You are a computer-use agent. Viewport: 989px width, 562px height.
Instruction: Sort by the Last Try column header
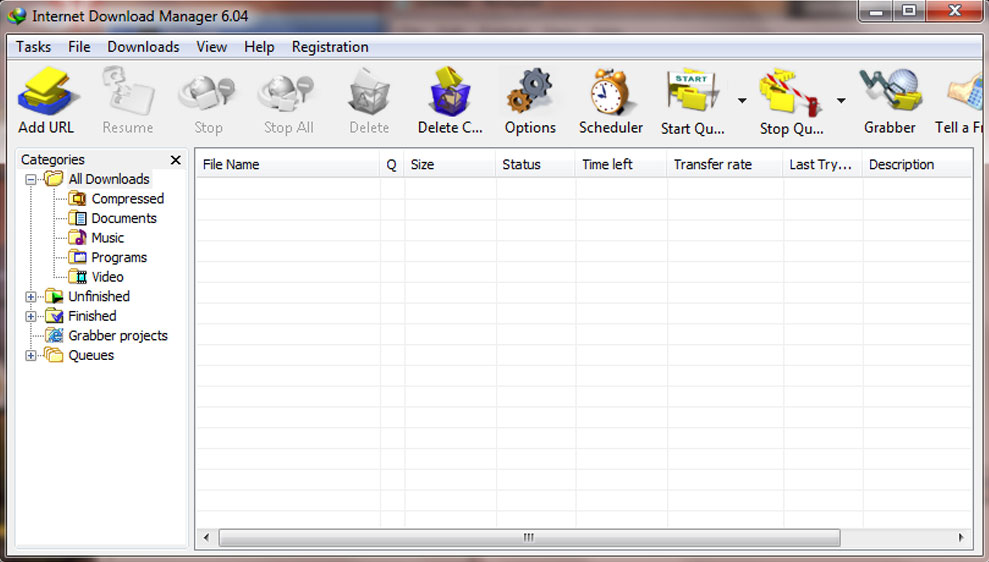(x=822, y=165)
